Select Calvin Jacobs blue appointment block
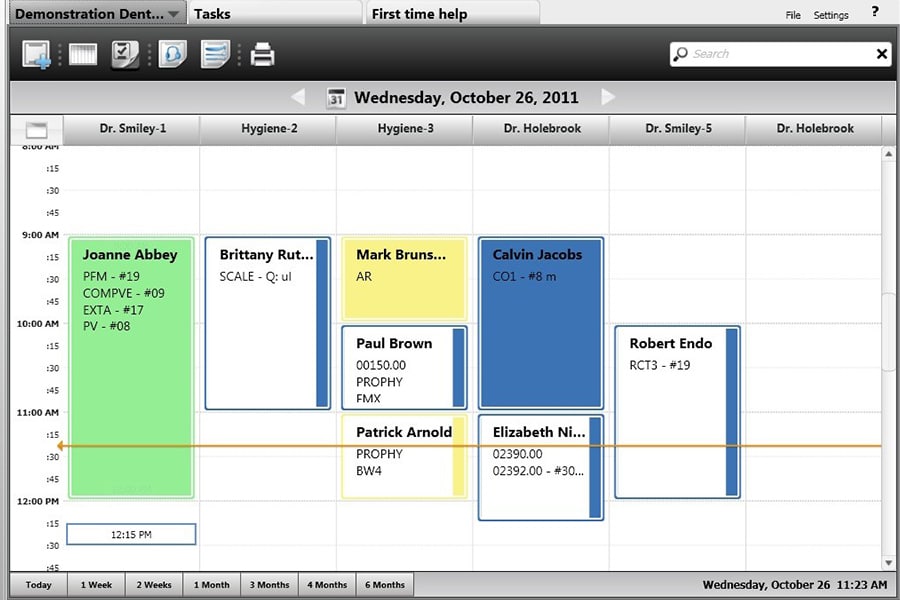The height and width of the screenshot is (600, 900). pos(541,323)
